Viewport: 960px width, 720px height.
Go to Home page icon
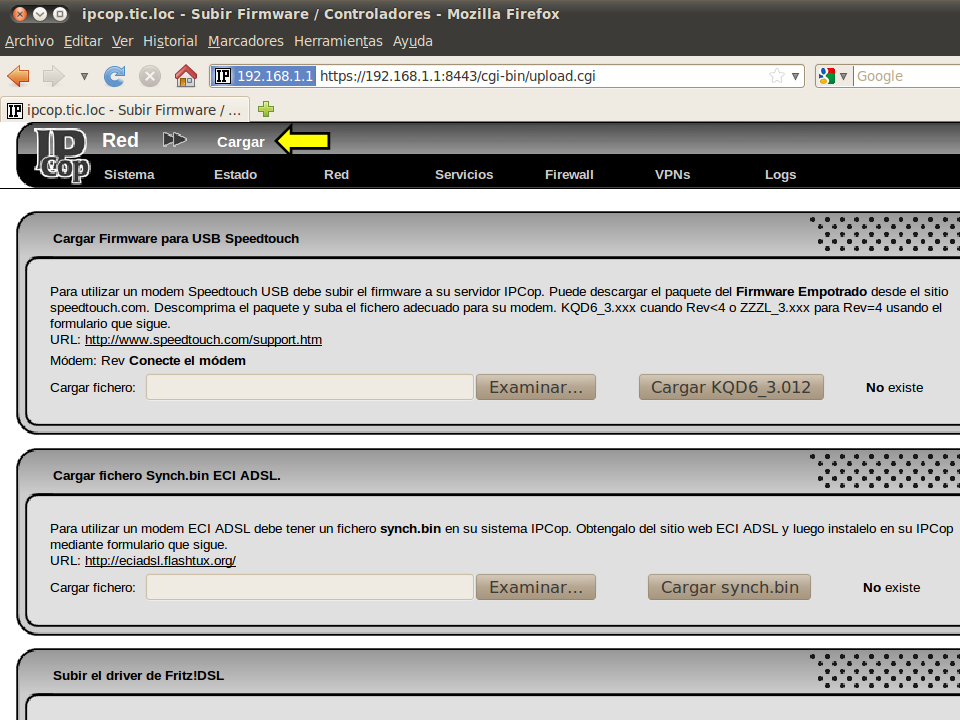click(185, 76)
